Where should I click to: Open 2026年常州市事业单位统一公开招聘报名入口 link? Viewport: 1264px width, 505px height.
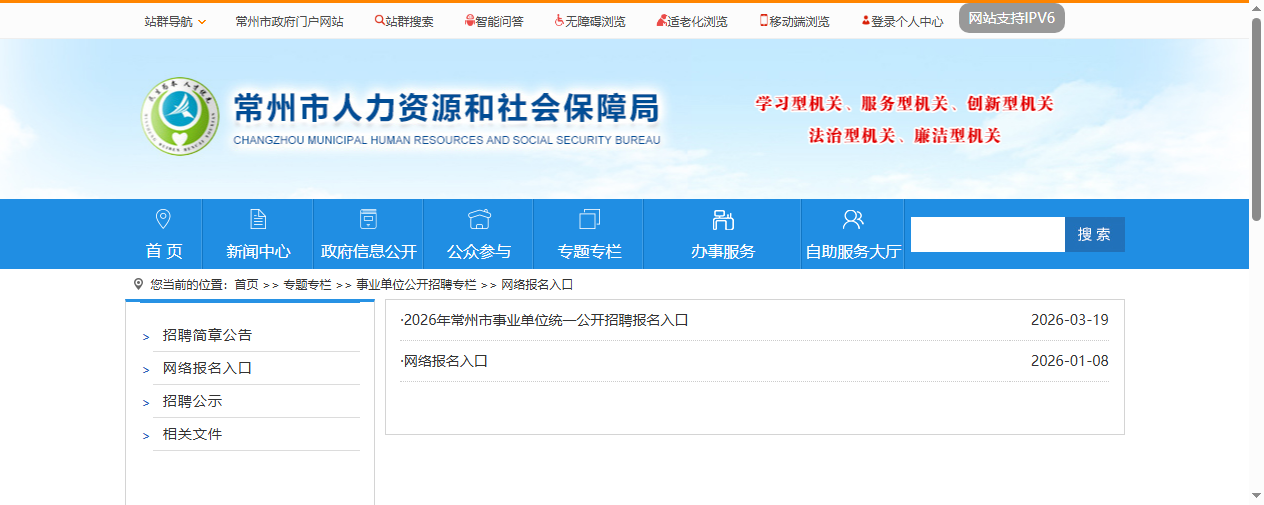click(546, 320)
